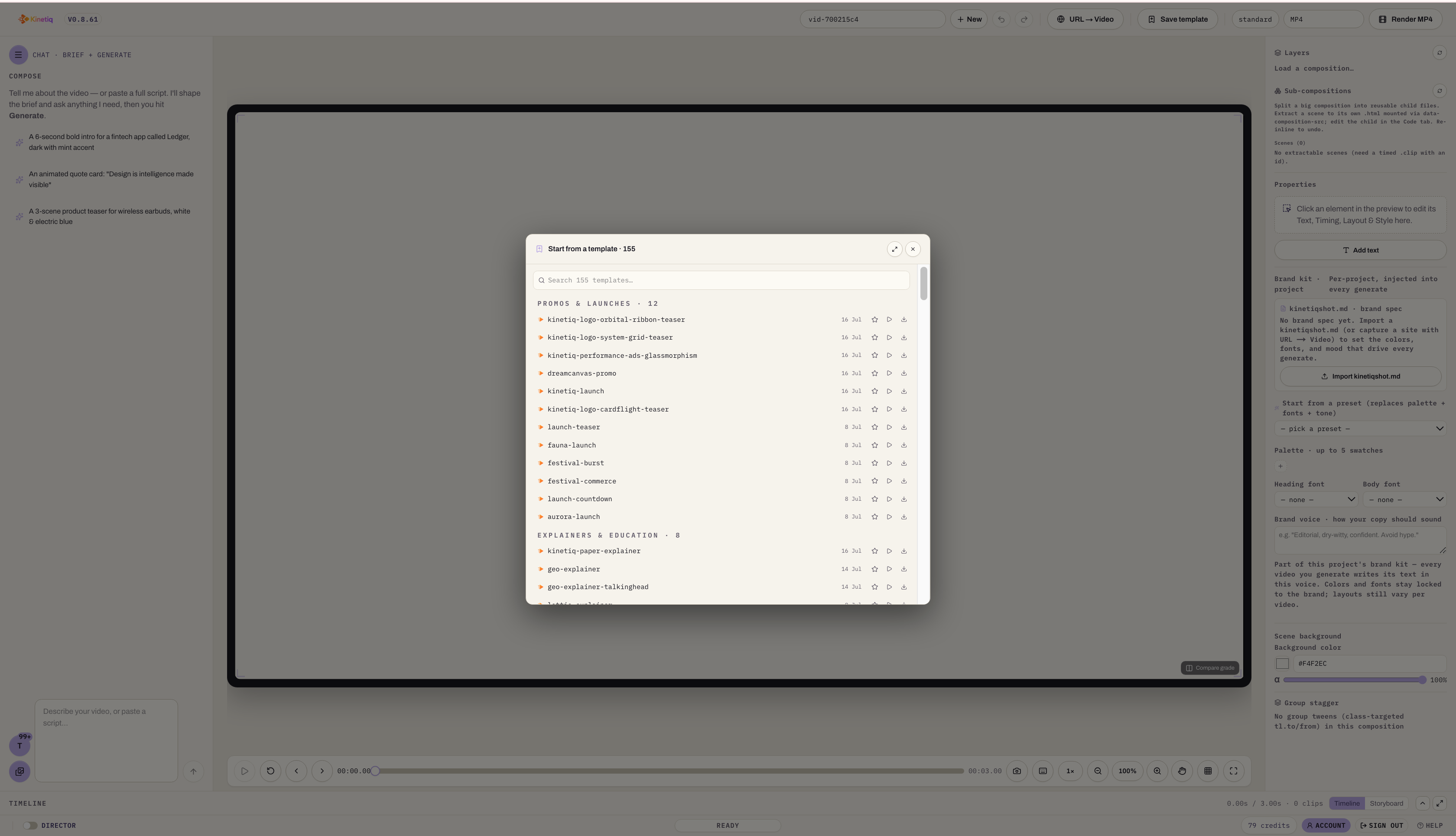The width and height of the screenshot is (1456, 836).
Task: Download the aurora-launch template
Action: [x=903, y=517]
